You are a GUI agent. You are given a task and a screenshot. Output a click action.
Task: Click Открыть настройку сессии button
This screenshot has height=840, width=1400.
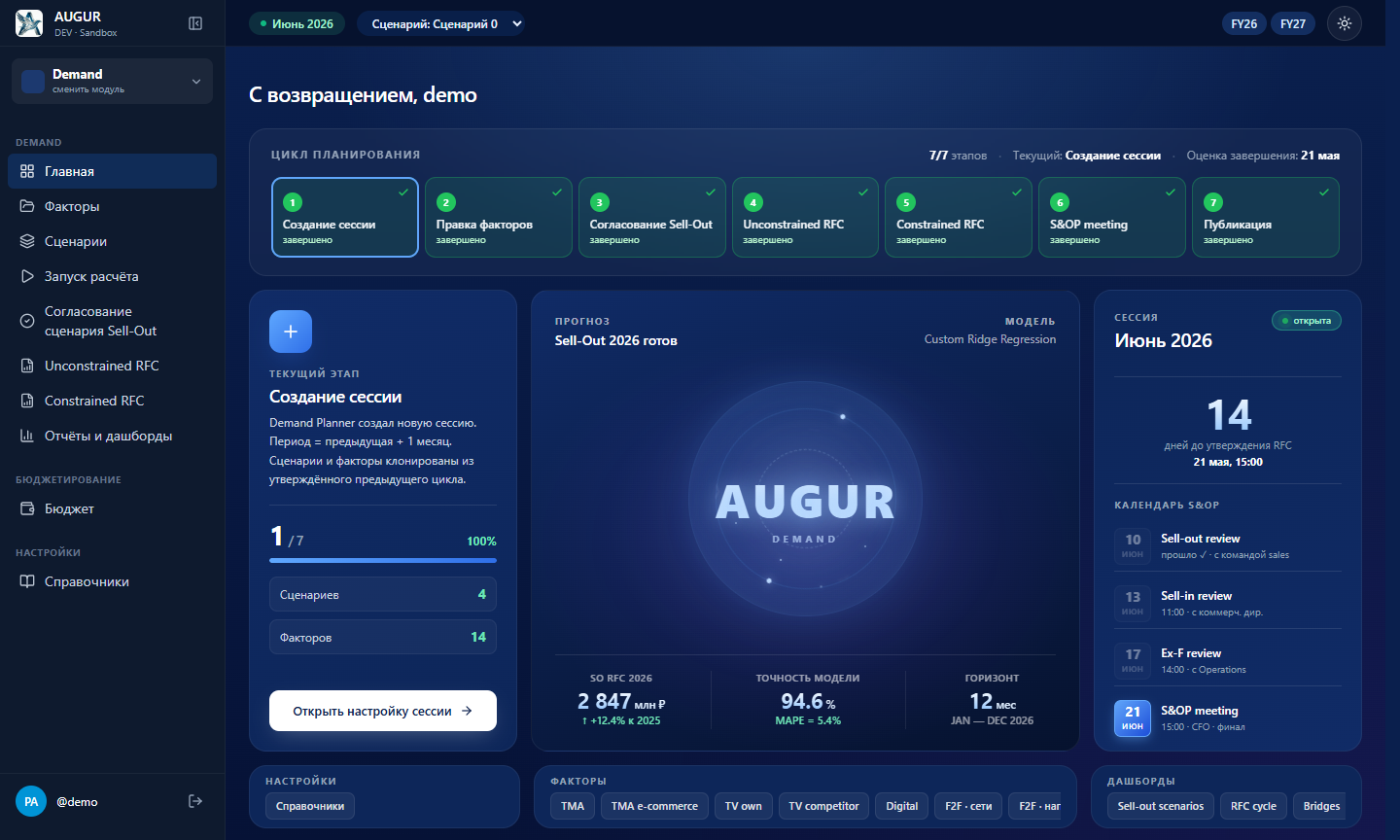click(x=383, y=711)
